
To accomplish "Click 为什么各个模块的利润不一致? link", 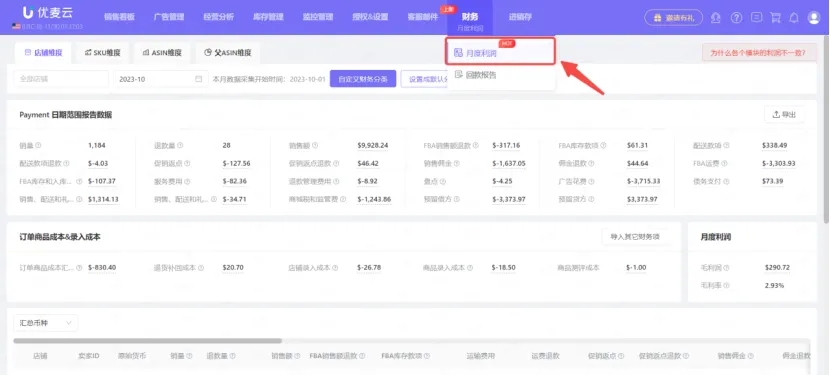I will pos(759,52).
